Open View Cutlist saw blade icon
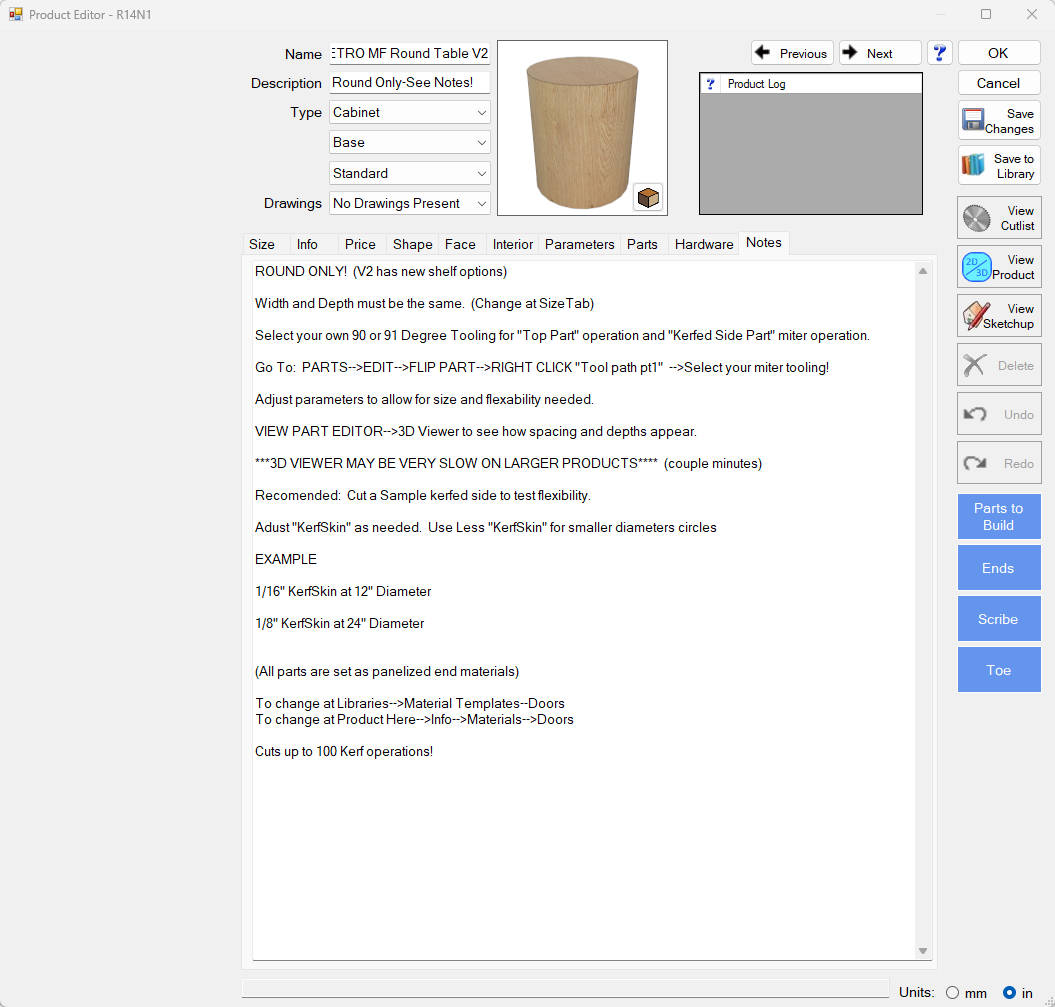Viewport: 1055px width, 1007px height. 975,218
